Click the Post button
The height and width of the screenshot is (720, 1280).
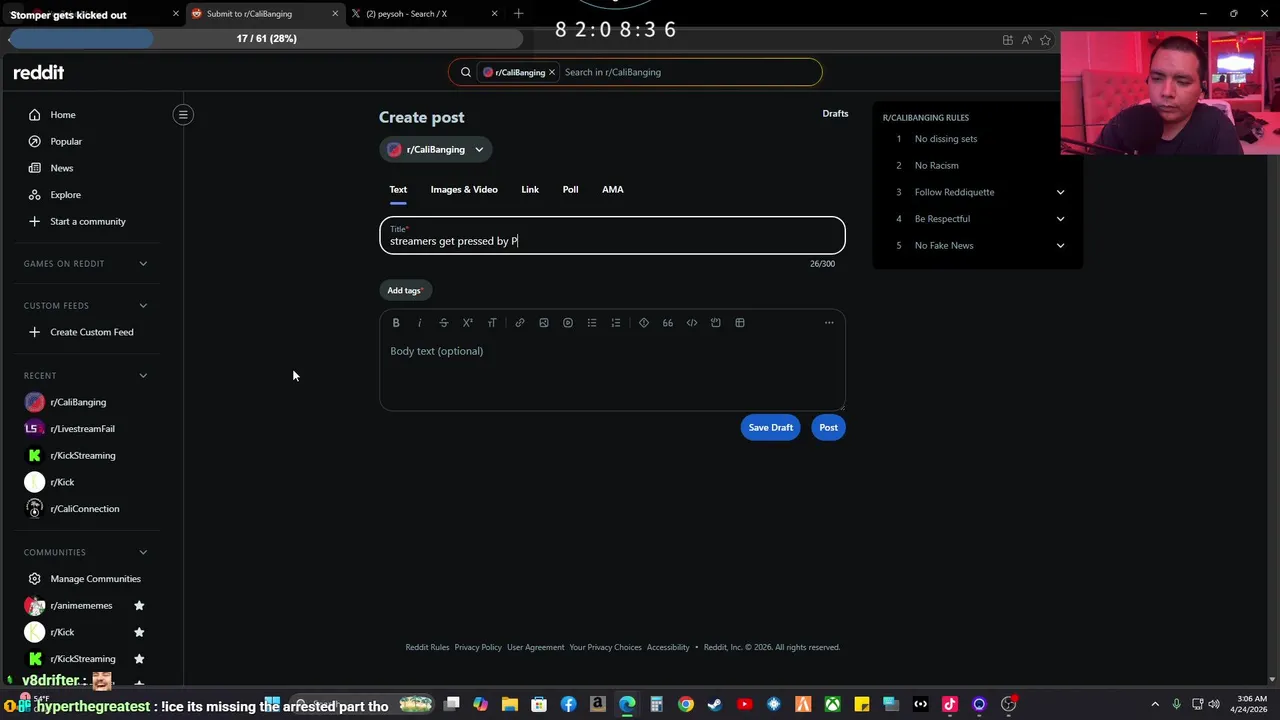[829, 428]
